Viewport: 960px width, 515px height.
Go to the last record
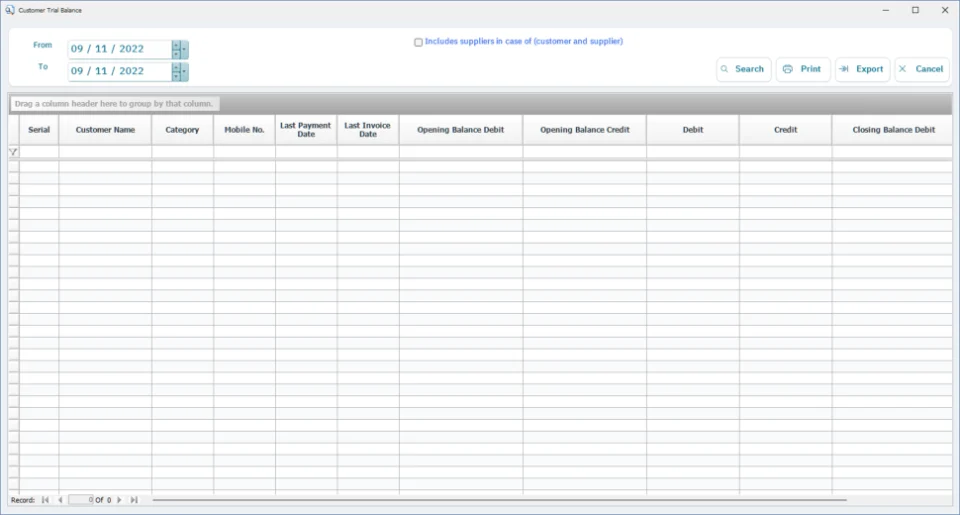point(134,500)
